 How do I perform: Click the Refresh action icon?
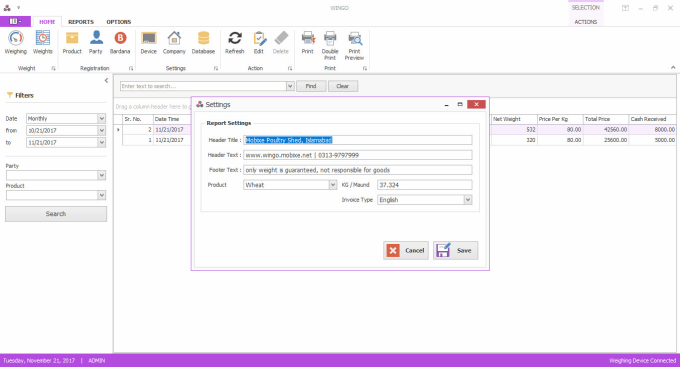pyautogui.click(x=235, y=43)
